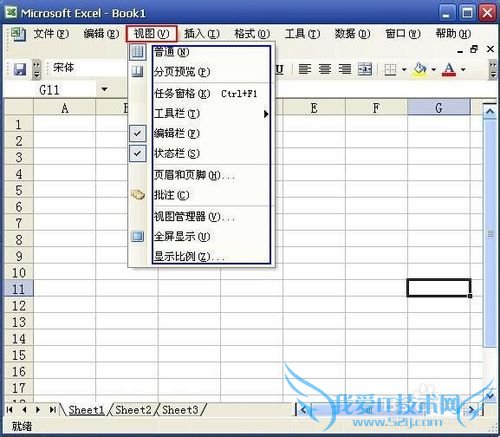Select column E header
Viewport: 500px width, 437px height.
[x=314, y=108]
